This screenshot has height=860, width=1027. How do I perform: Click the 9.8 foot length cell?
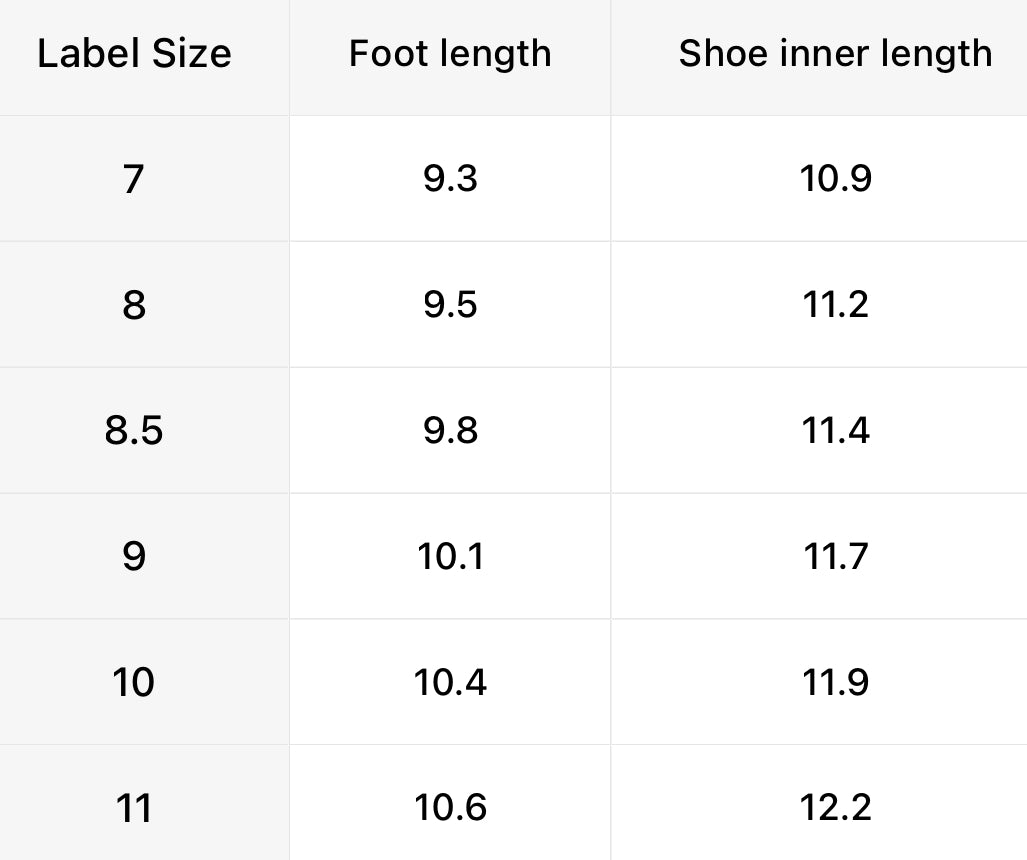coord(450,430)
